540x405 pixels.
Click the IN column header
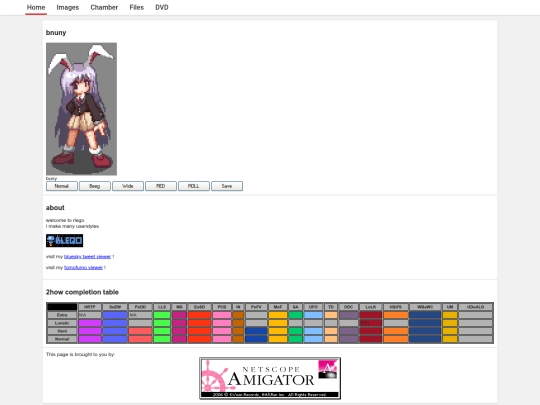click(x=238, y=307)
